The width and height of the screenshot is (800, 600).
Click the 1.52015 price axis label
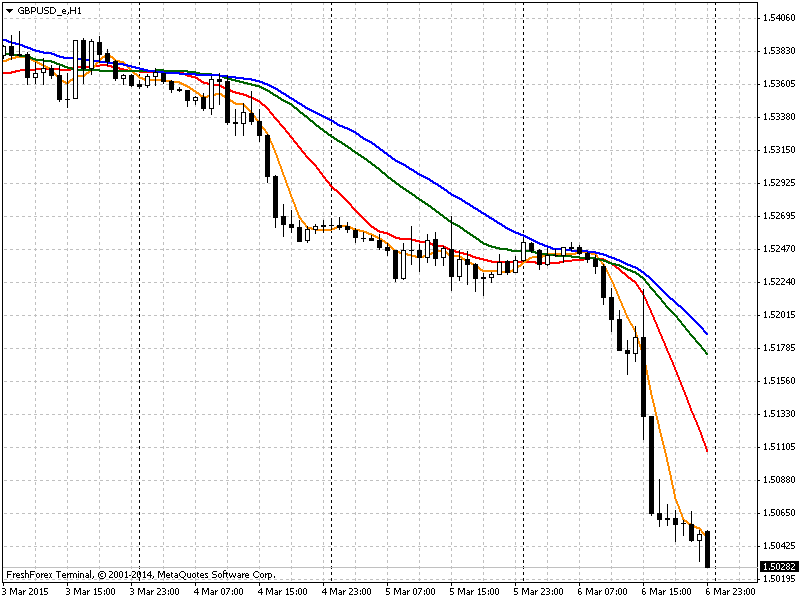click(x=779, y=315)
